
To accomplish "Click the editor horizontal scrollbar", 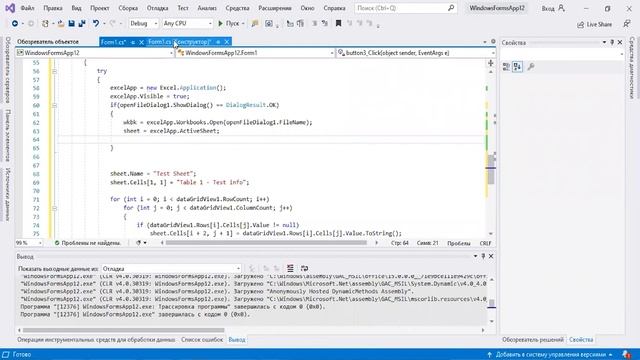I will [266, 242].
